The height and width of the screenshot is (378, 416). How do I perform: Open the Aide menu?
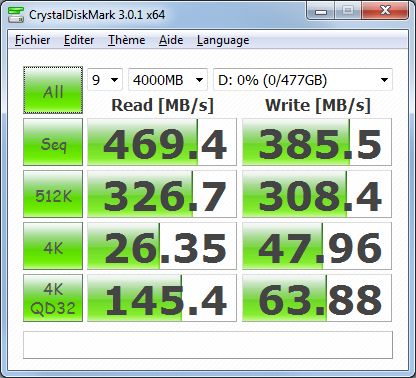point(171,40)
